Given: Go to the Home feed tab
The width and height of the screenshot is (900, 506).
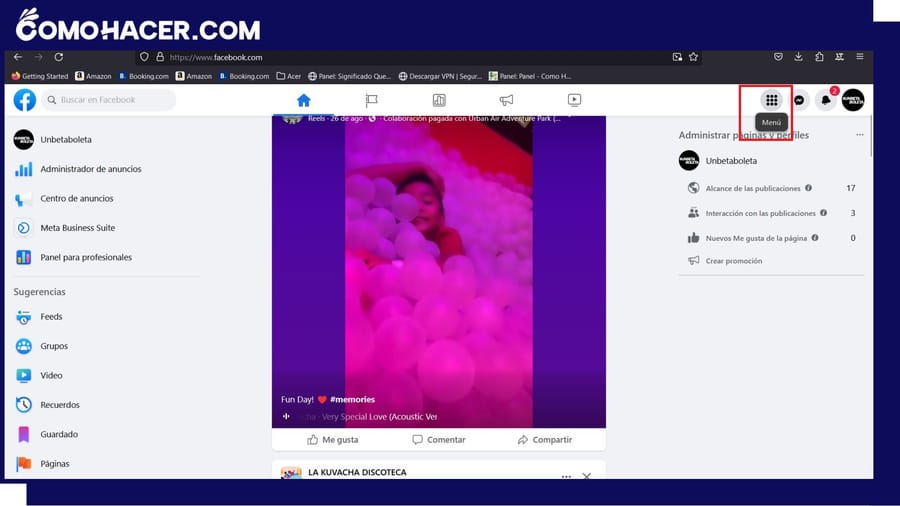Looking at the screenshot, I should pos(304,100).
